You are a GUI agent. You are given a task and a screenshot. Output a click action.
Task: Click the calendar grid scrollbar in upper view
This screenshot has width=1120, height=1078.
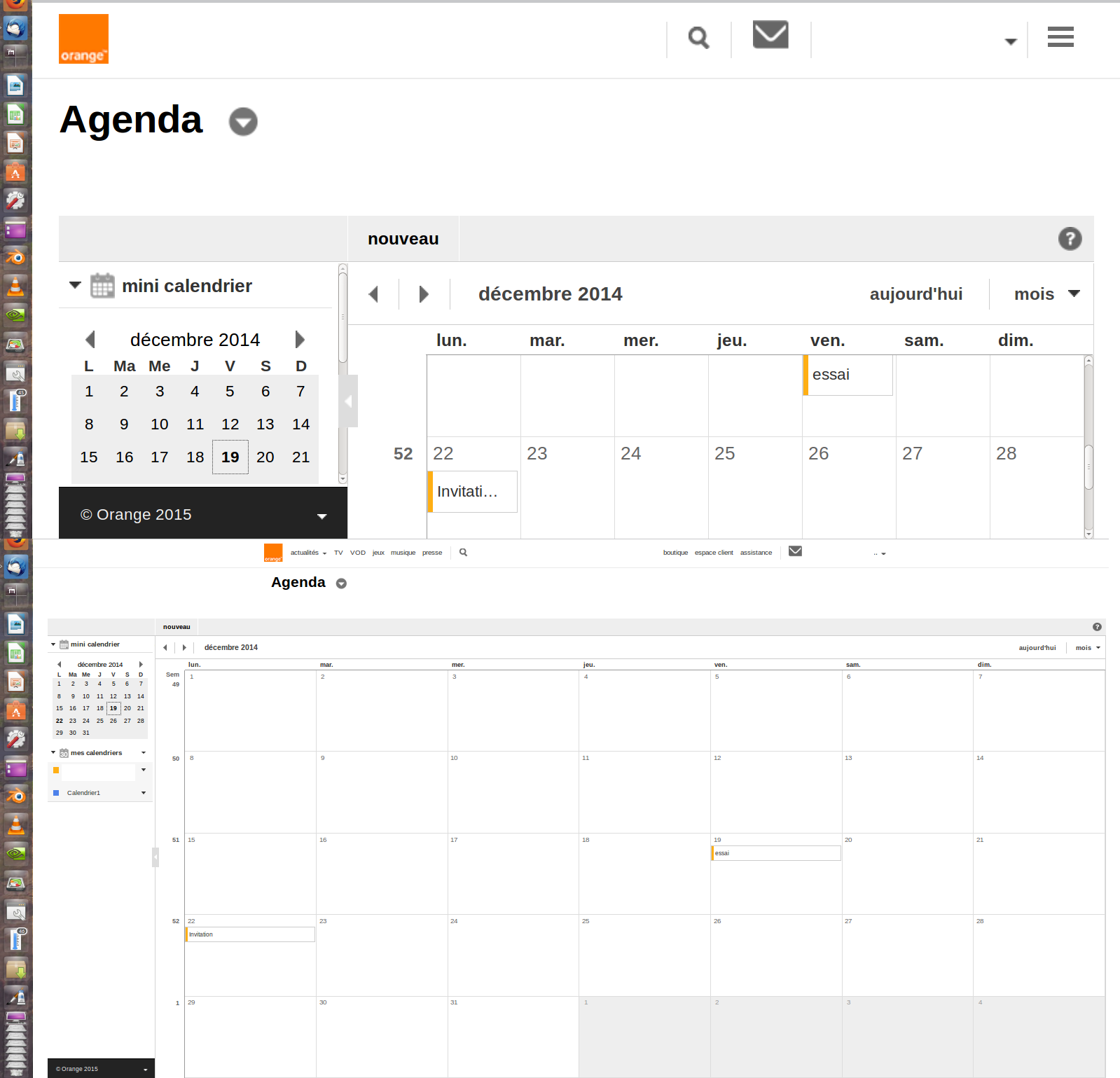[x=1088, y=467]
